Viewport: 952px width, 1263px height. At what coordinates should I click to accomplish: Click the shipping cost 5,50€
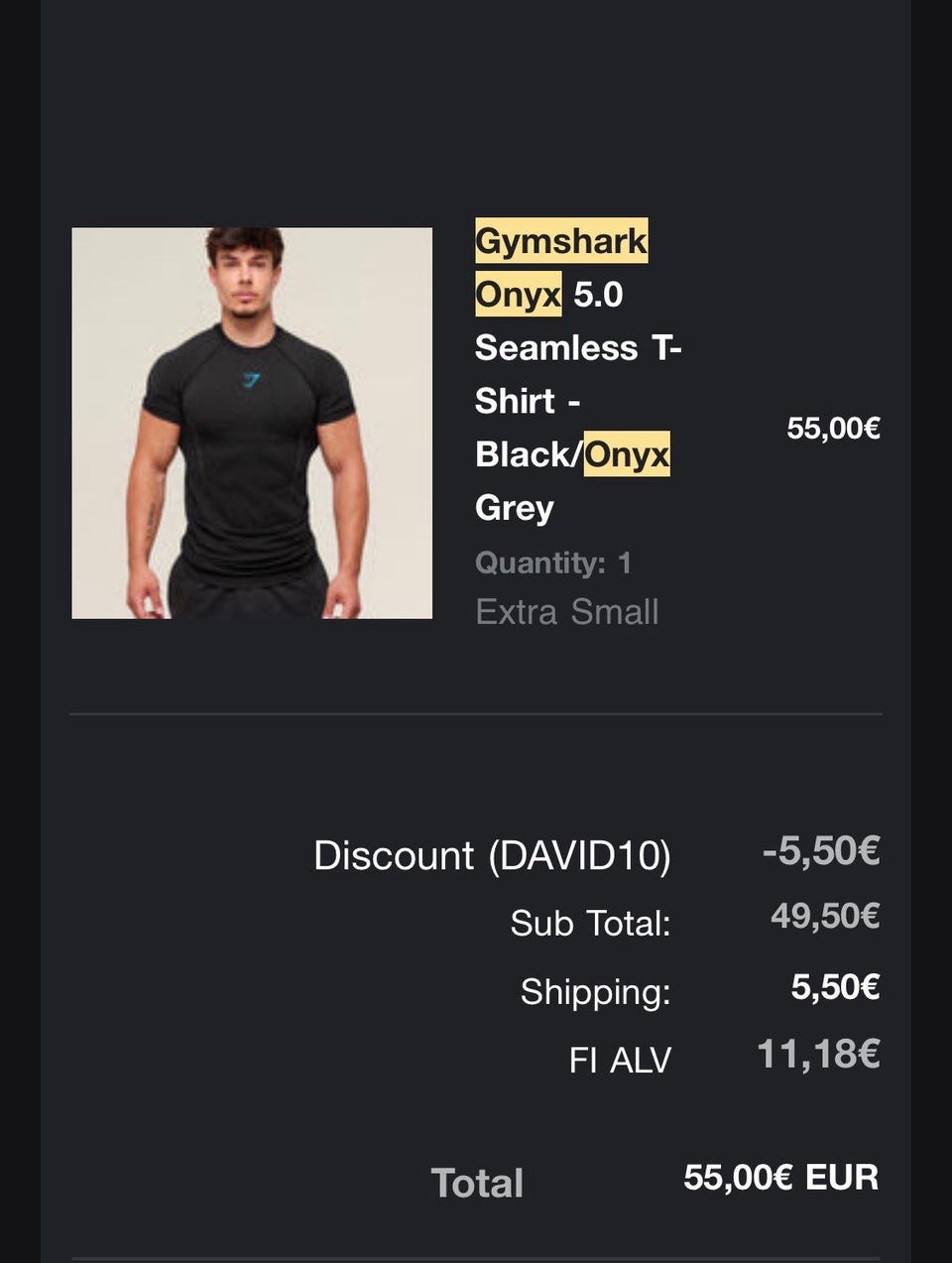click(835, 986)
